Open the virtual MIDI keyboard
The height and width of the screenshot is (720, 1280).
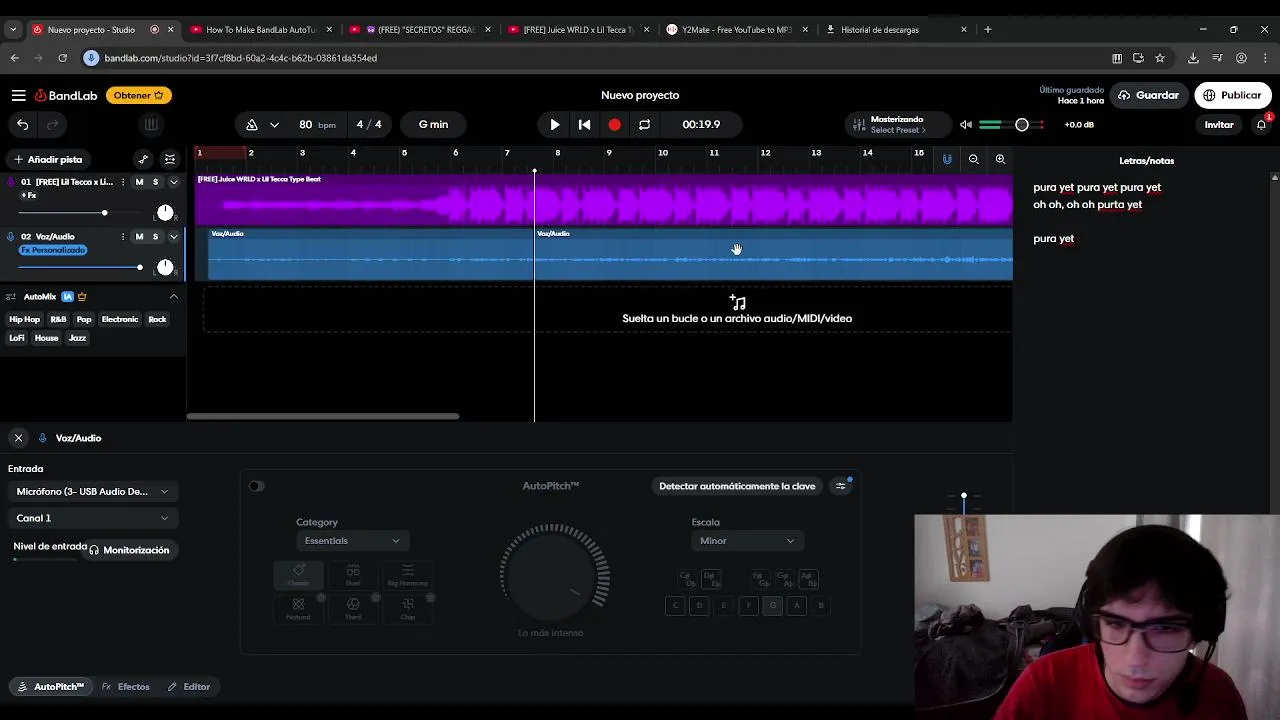151,125
